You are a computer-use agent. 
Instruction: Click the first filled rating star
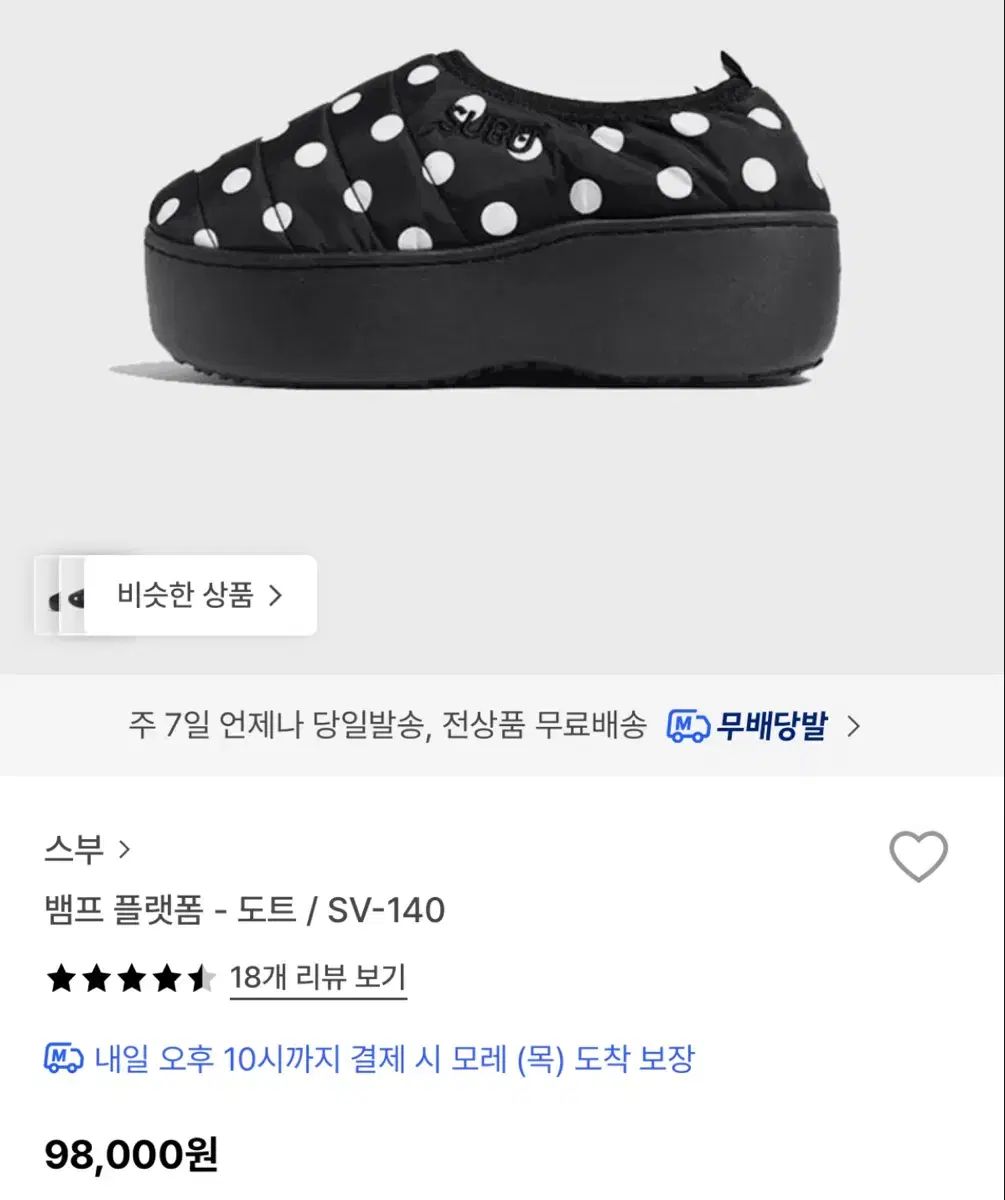[x=61, y=979]
